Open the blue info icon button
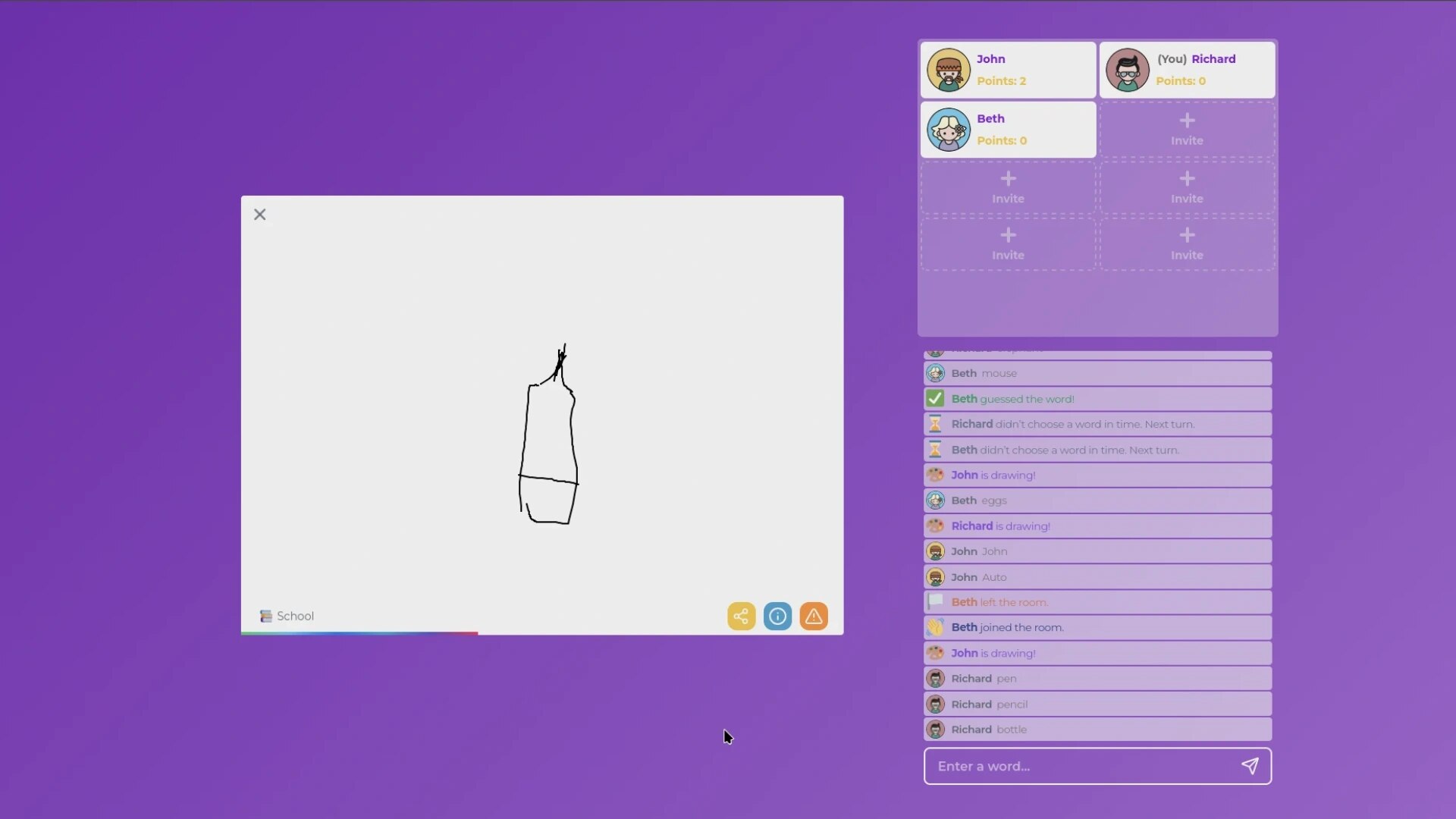The width and height of the screenshot is (1456, 819). coord(777,616)
